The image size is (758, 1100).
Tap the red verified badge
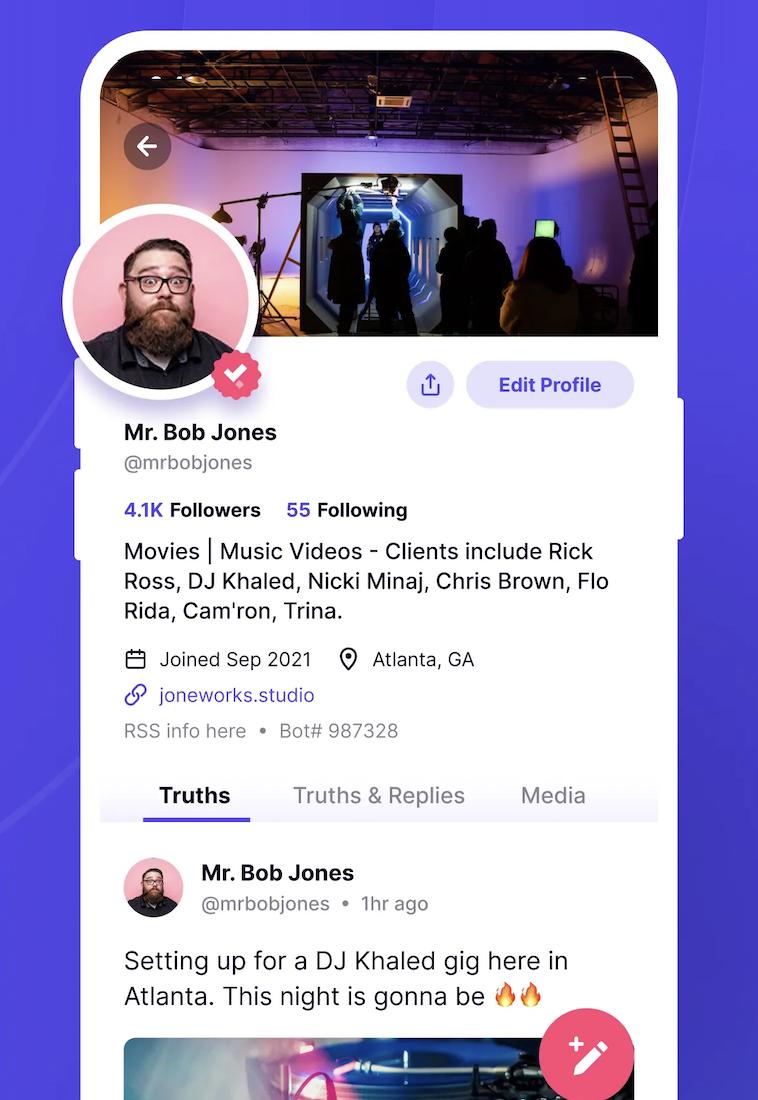tap(237, 375)
